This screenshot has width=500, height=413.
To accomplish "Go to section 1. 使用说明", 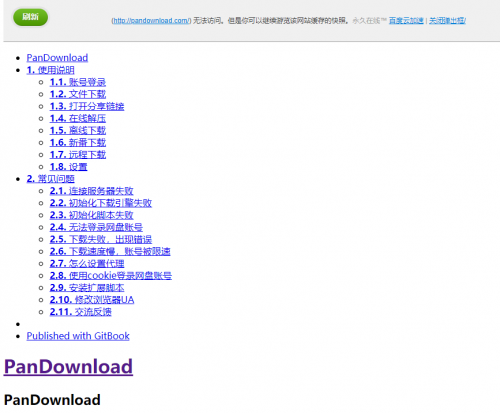I will (50, 70).
